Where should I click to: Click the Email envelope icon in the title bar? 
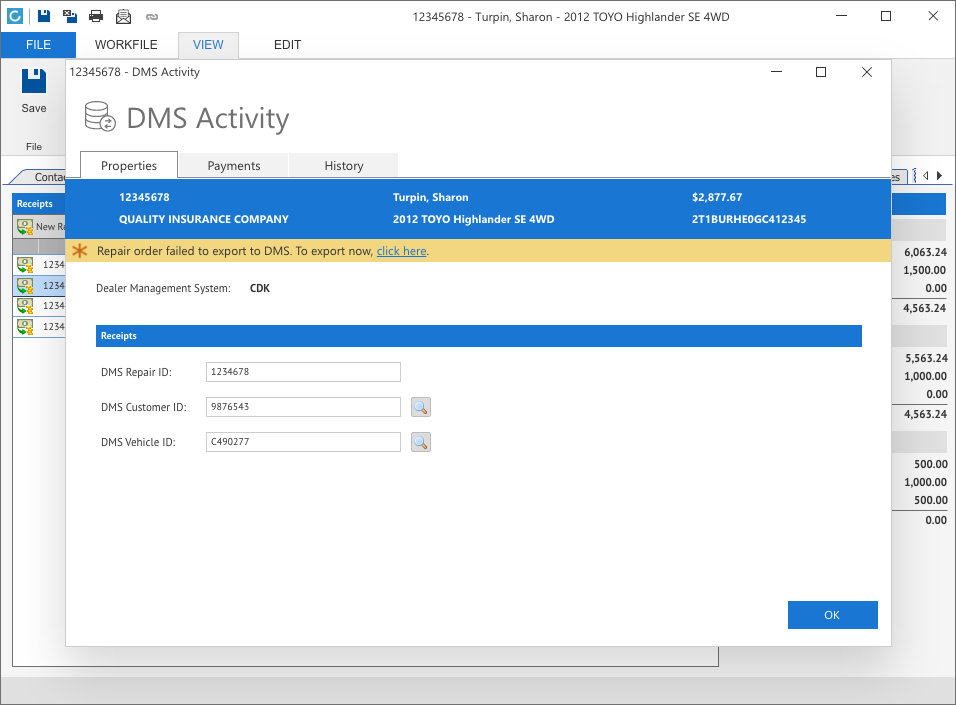coord(123,16)
